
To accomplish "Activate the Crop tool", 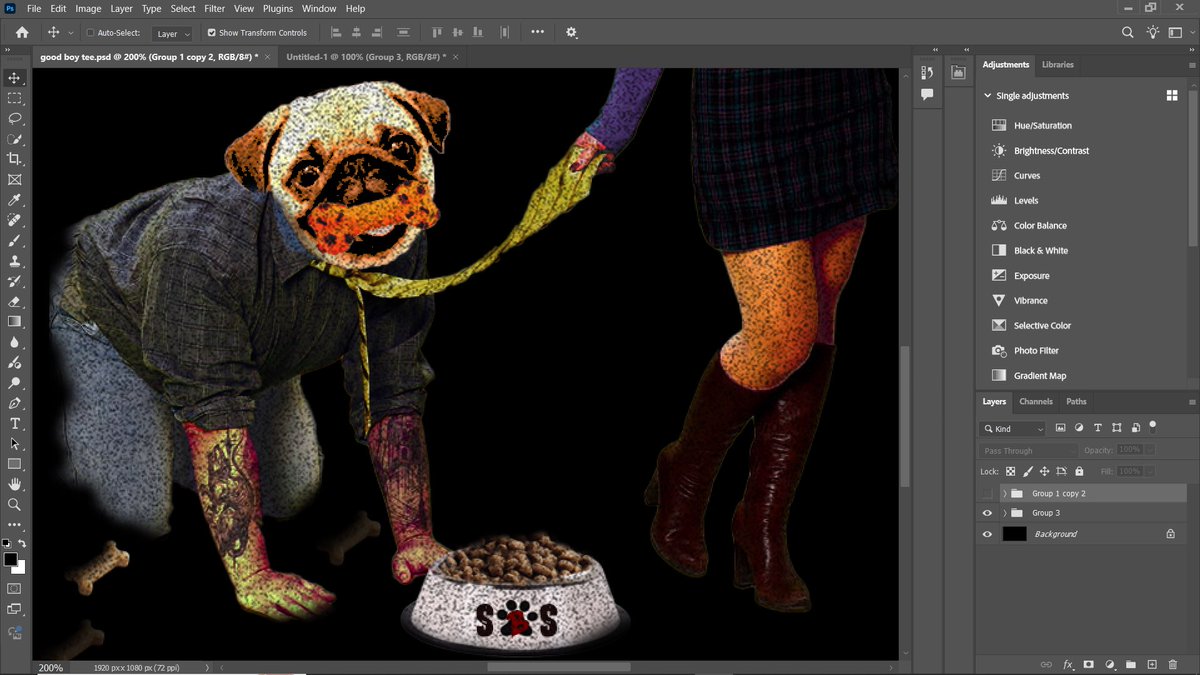I will click(14, 159).
